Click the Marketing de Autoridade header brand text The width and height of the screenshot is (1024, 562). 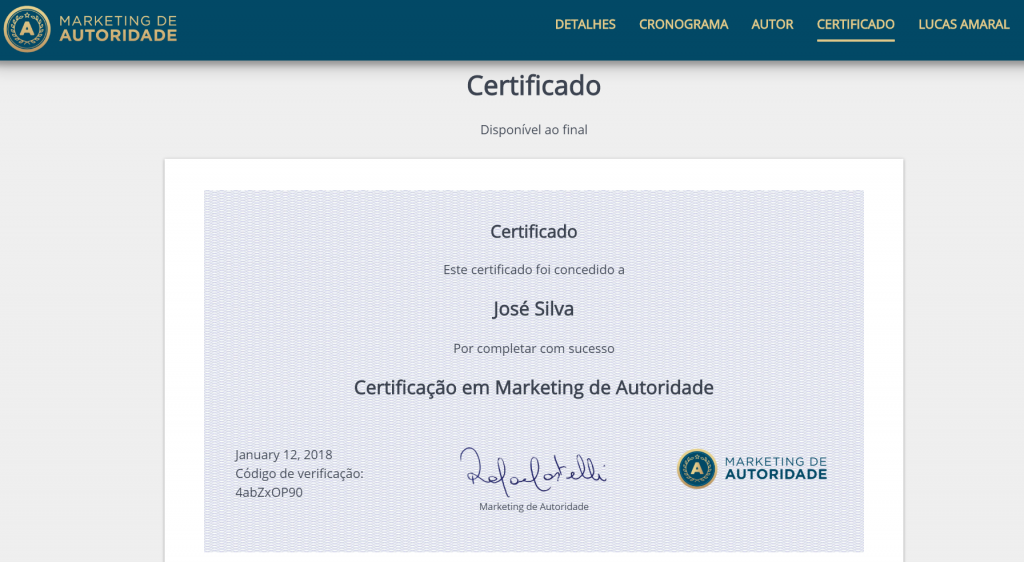pos(118,29)
